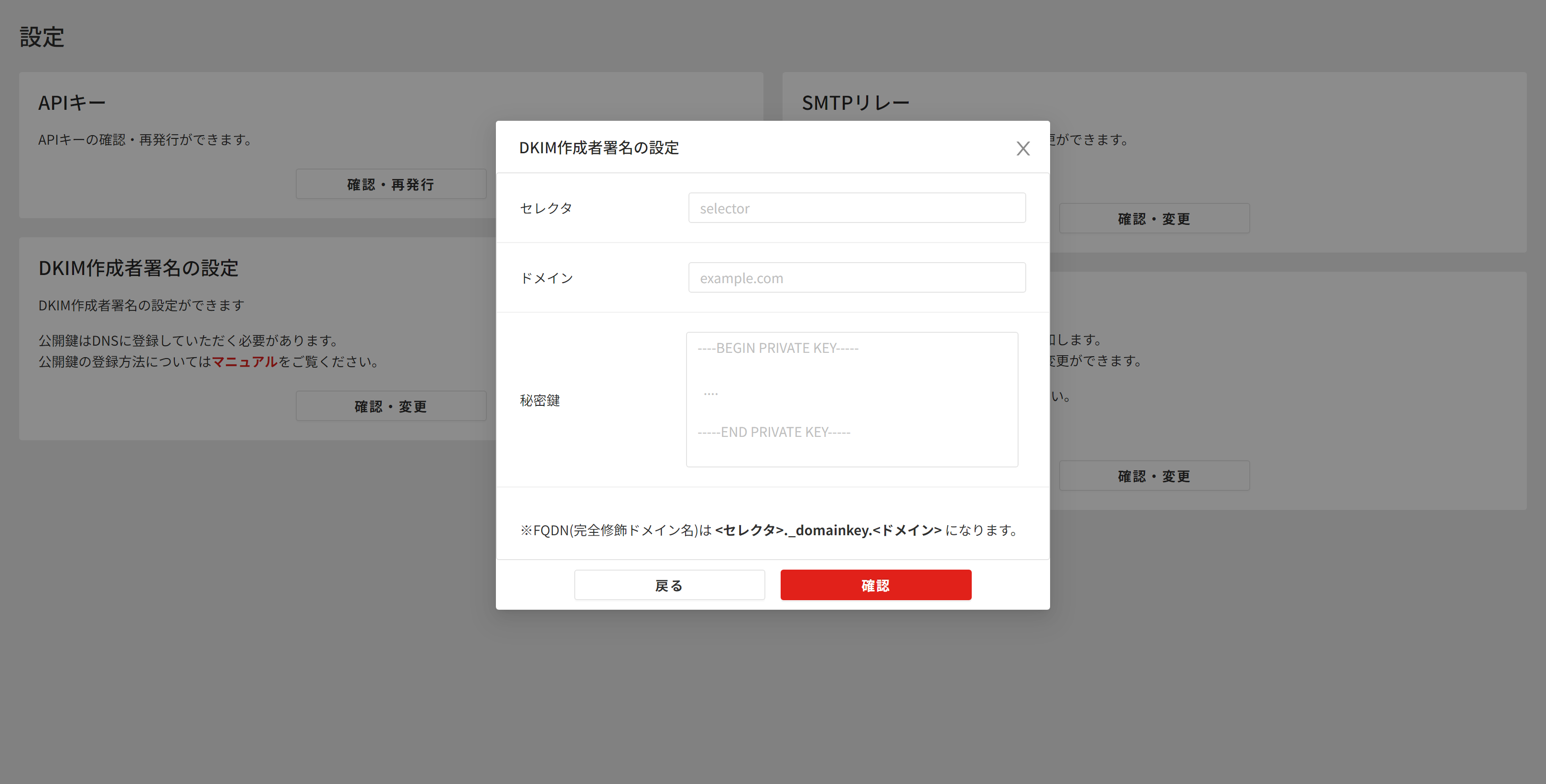This screenshot has width=1546, height=784.
Task: Click the セレクタ field label
Action: pyautogui.click(x=546, y=208)
